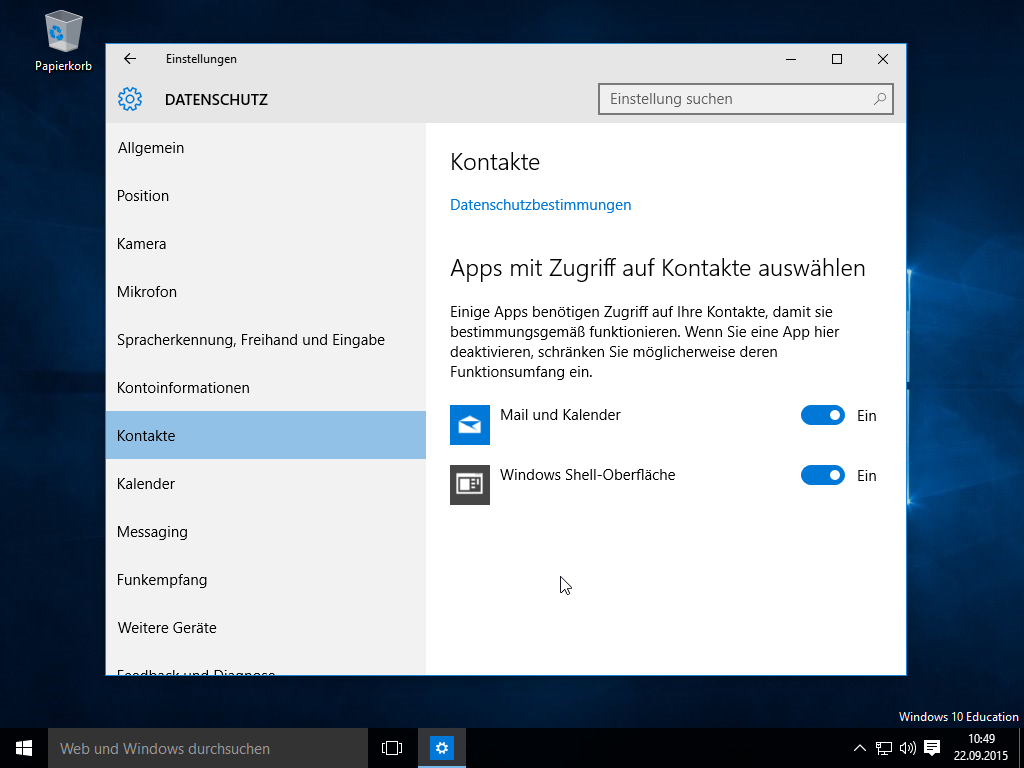This screenshot has width=1024, height=768.
Task: Open the Windows Start menu
Action: tap(24, 748)
